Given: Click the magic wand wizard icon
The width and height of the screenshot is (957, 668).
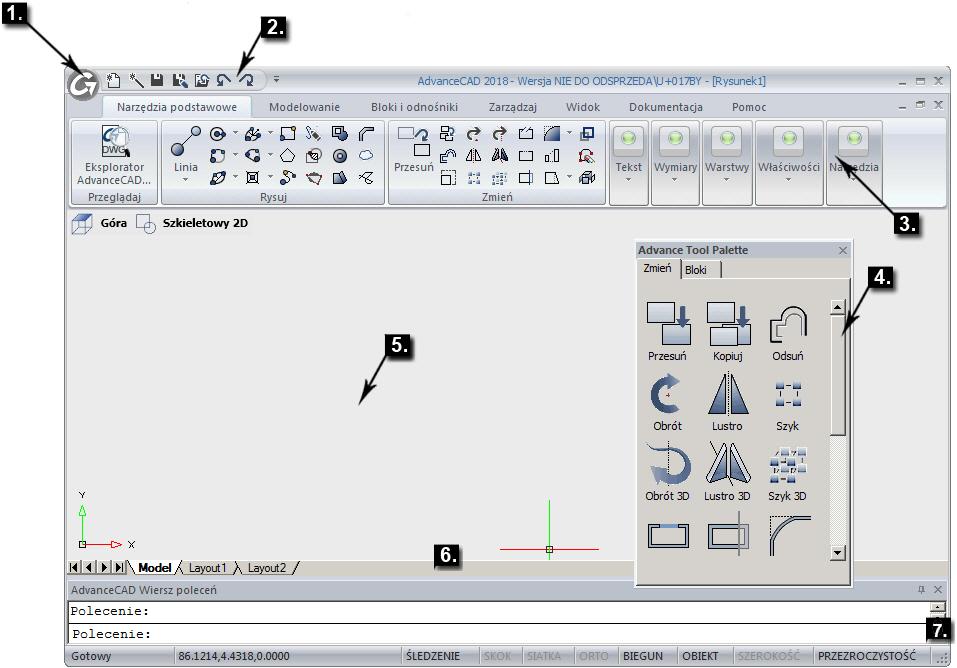Looking at the screenshot, I should pyautogui.click(x=135, y=80).
